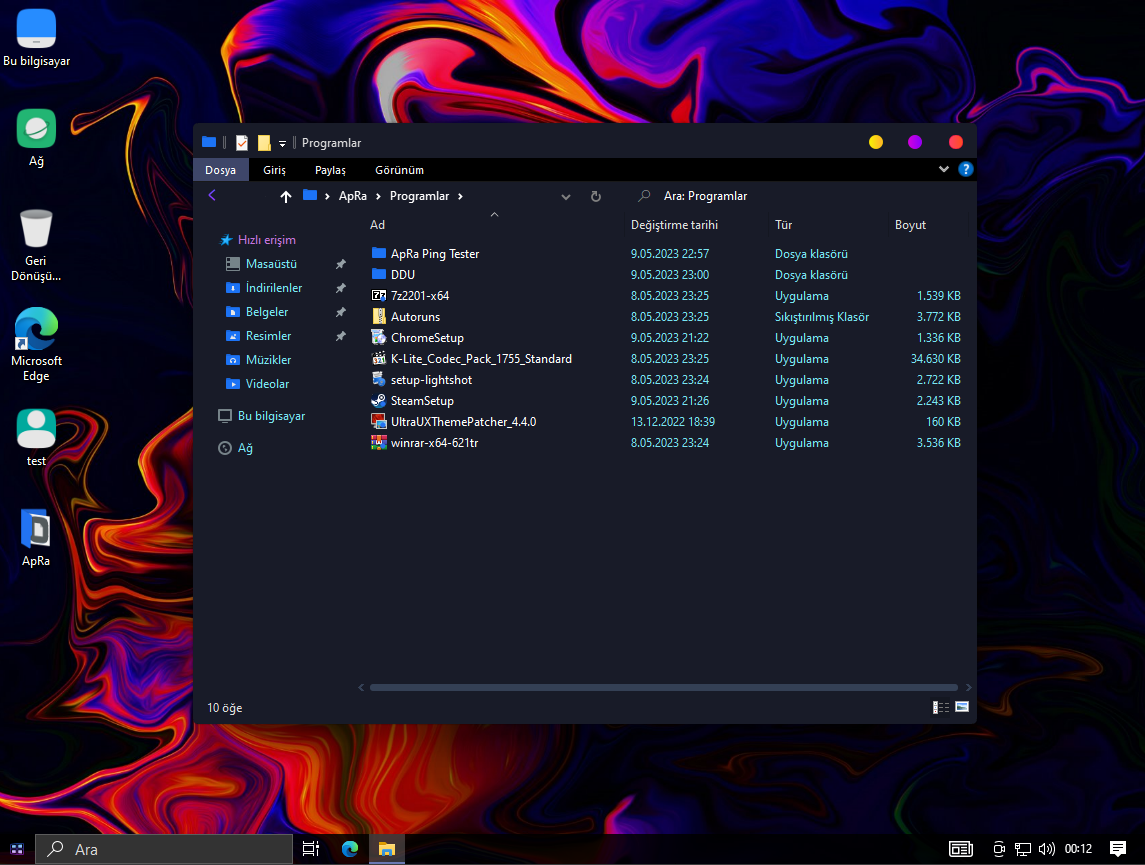
Task: Select setup-lightshot file icon
Action: [378, 379]
